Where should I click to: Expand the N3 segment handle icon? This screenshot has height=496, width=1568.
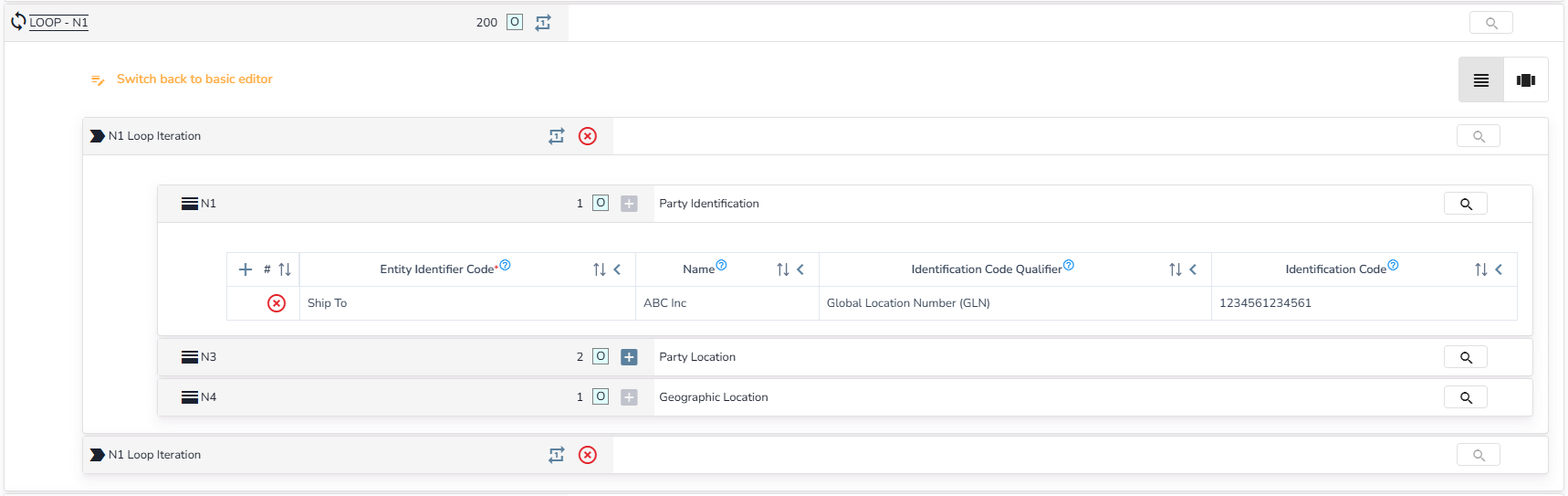[190, 357]
